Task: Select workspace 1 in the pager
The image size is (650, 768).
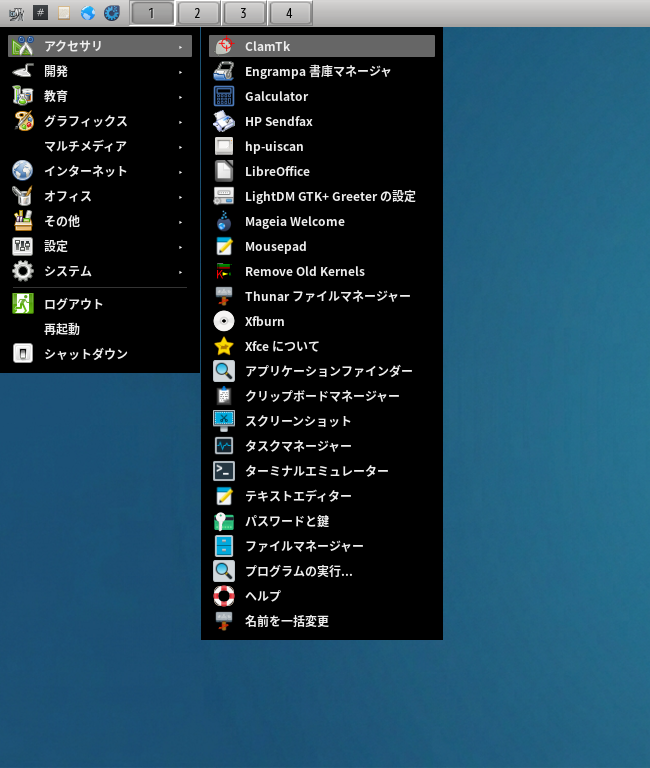Action: (152, 13)
